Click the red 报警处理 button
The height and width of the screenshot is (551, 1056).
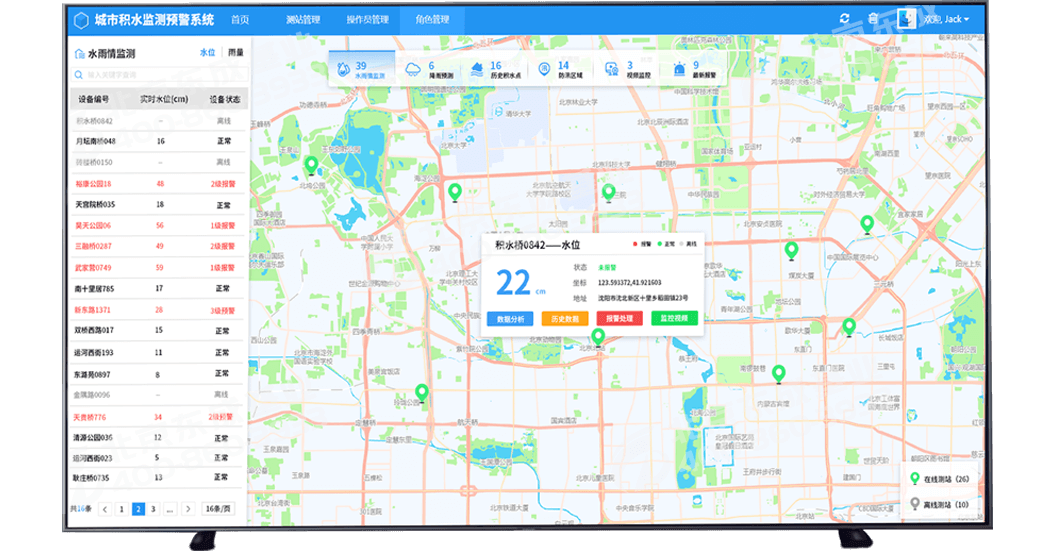pyautogui.click(x=620, y=318)
